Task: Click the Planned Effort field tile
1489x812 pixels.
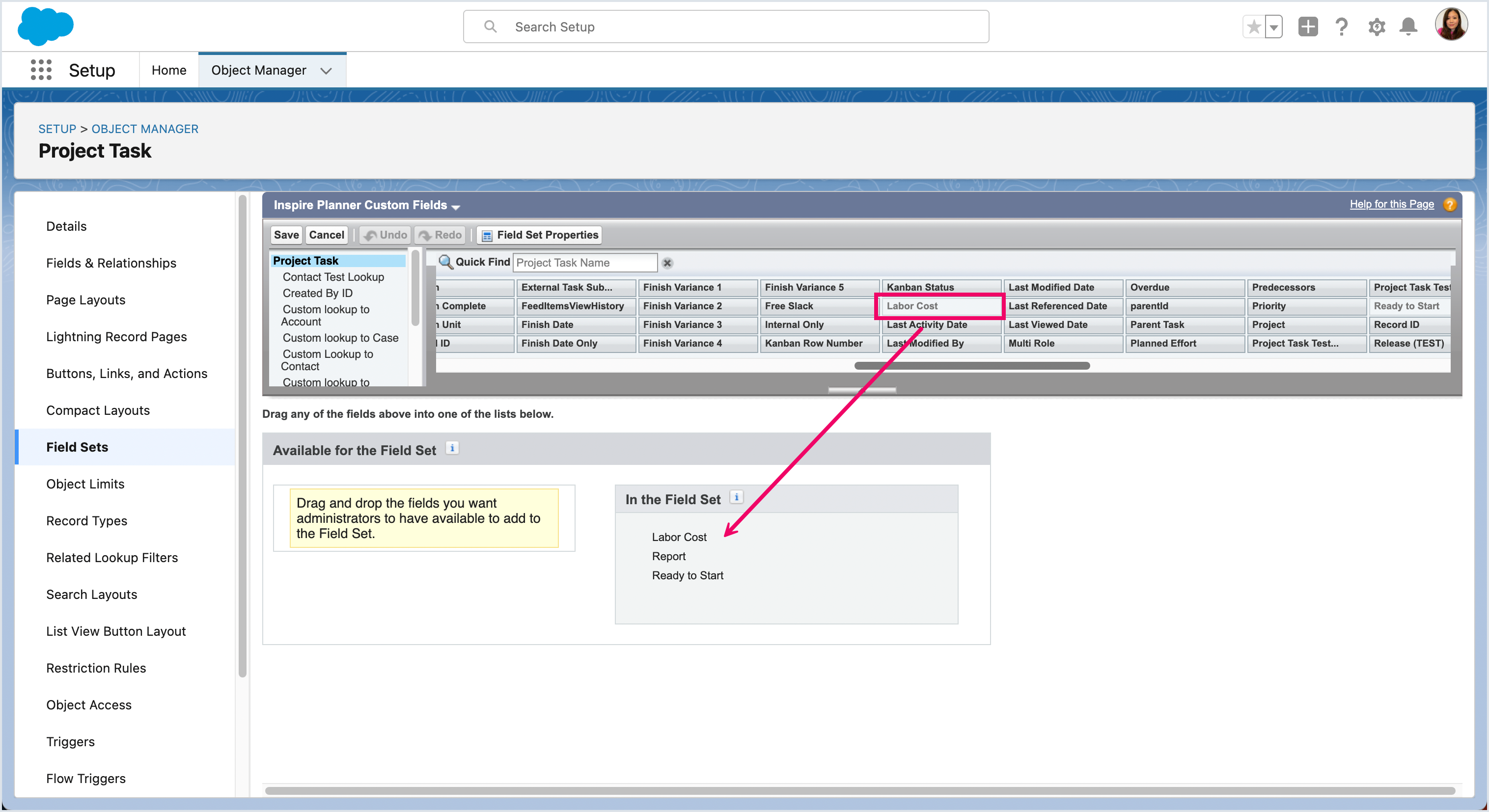Action: [x=1184, y=343]
